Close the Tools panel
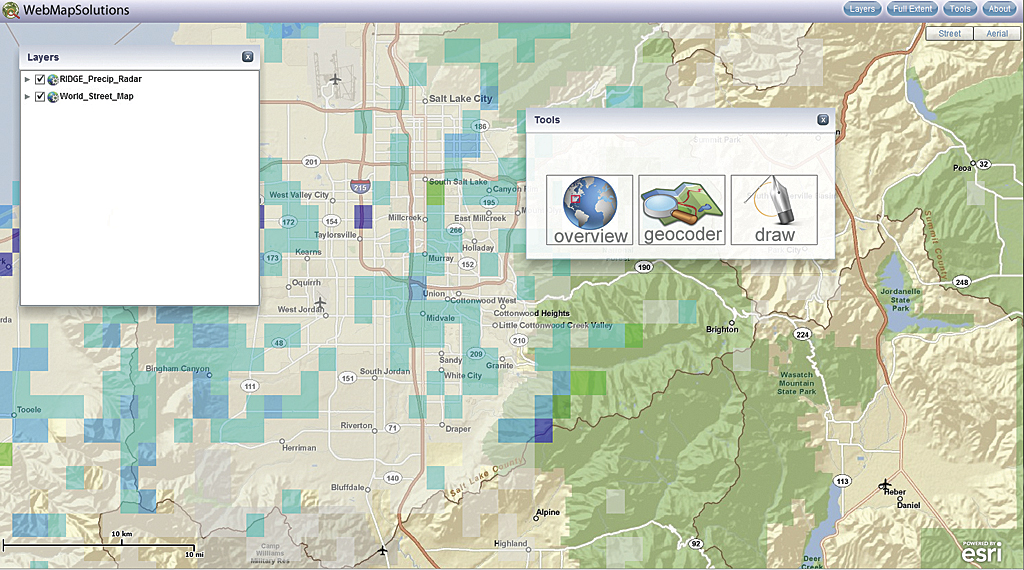This screenshot has width=1024, height=570. click(823, 119)
